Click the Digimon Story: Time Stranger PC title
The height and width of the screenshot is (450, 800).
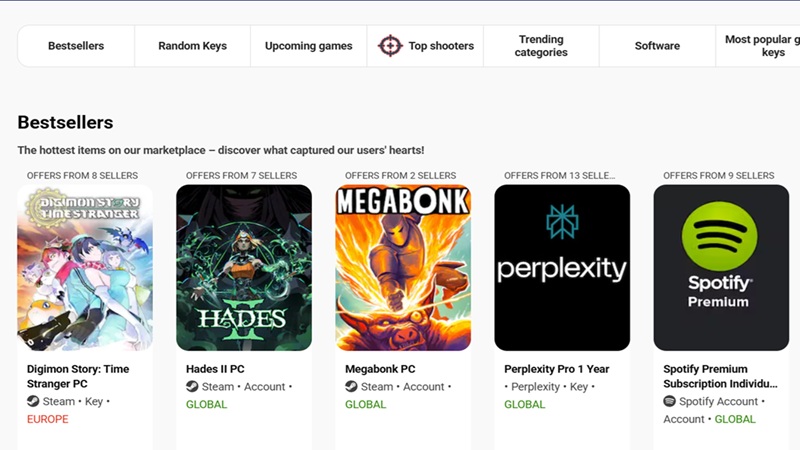coord(78,376)
